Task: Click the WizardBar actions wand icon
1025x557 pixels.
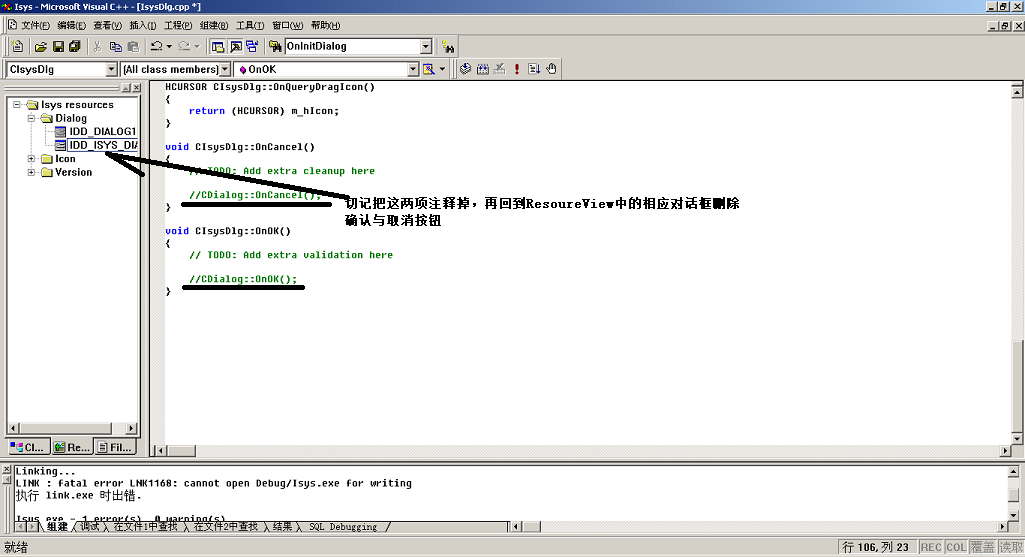Action: 429,69
